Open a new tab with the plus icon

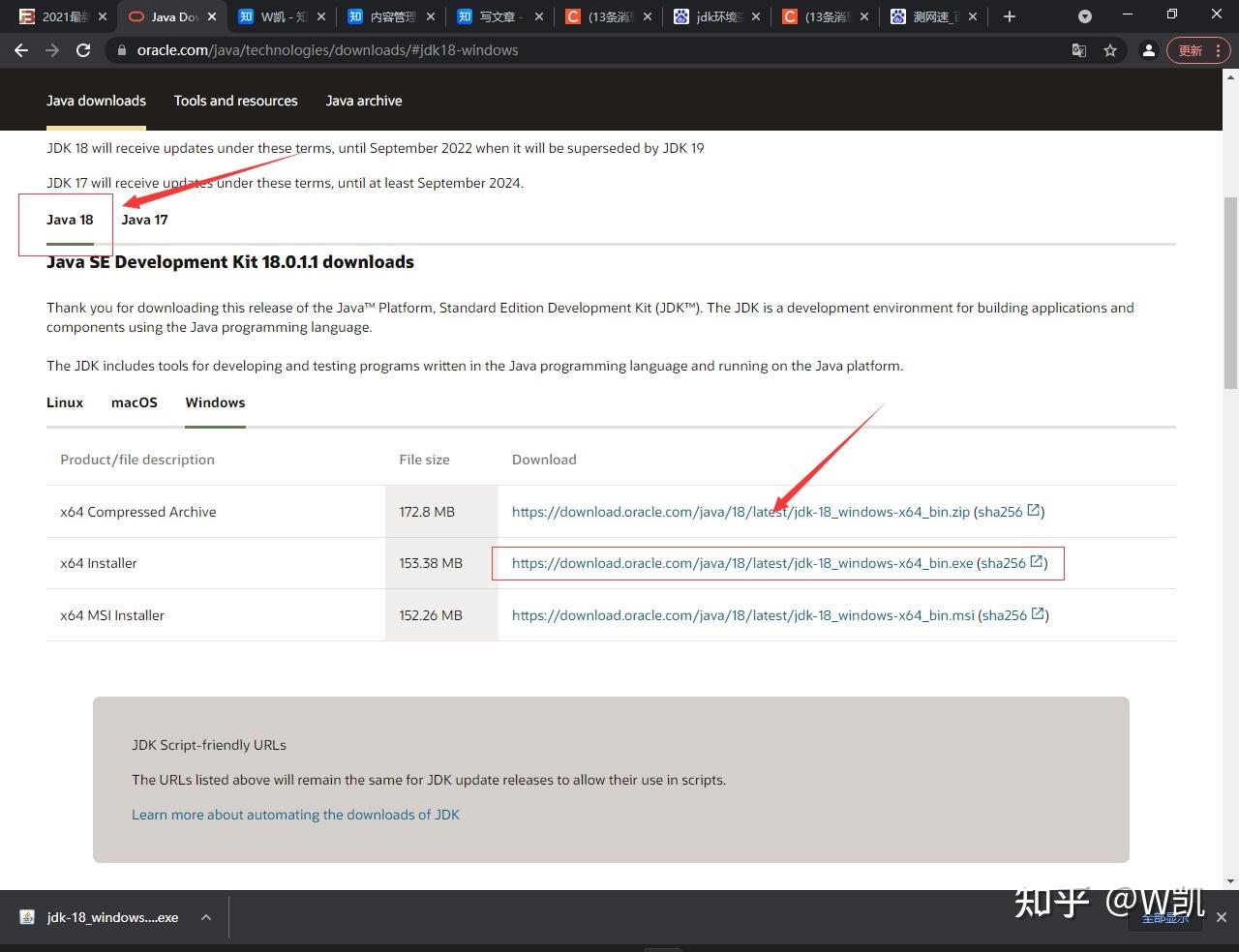click(x=1010, y=16)
